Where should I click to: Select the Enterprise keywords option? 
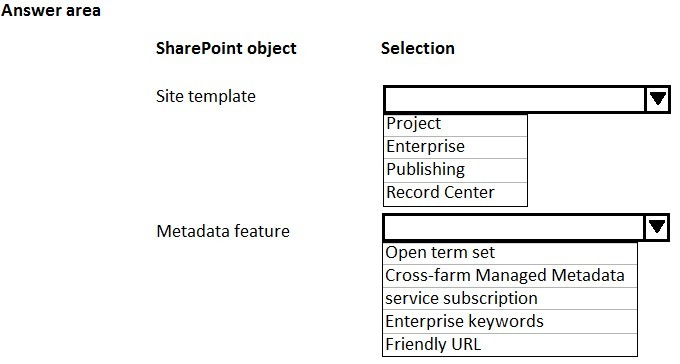point(510,321)
